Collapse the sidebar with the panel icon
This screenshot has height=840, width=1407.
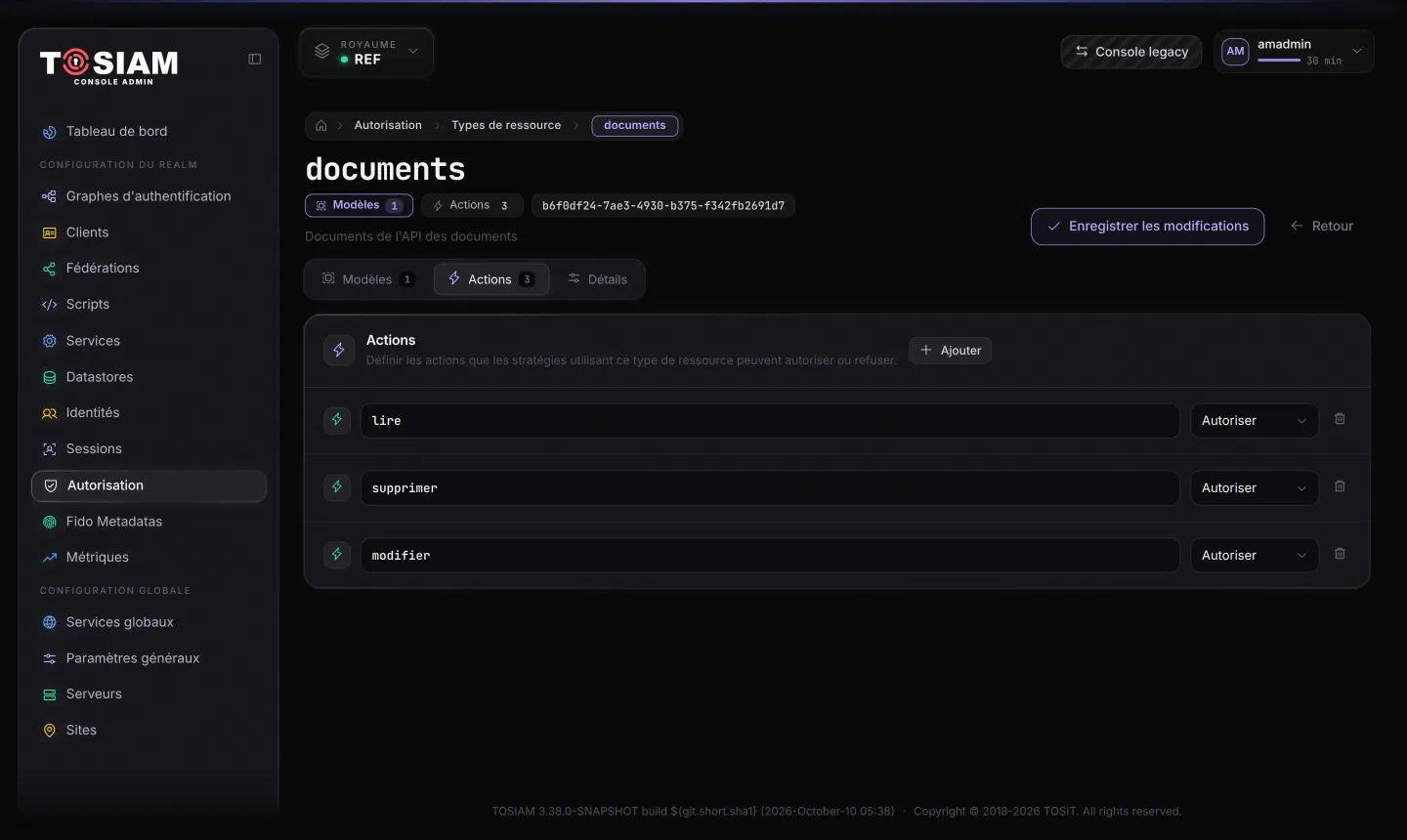255,60
